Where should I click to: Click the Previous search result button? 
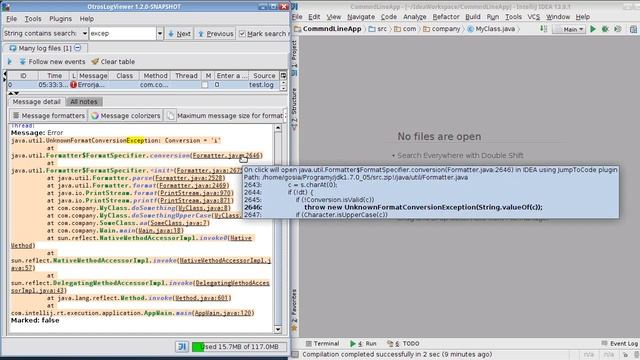(x=216, y=34)
